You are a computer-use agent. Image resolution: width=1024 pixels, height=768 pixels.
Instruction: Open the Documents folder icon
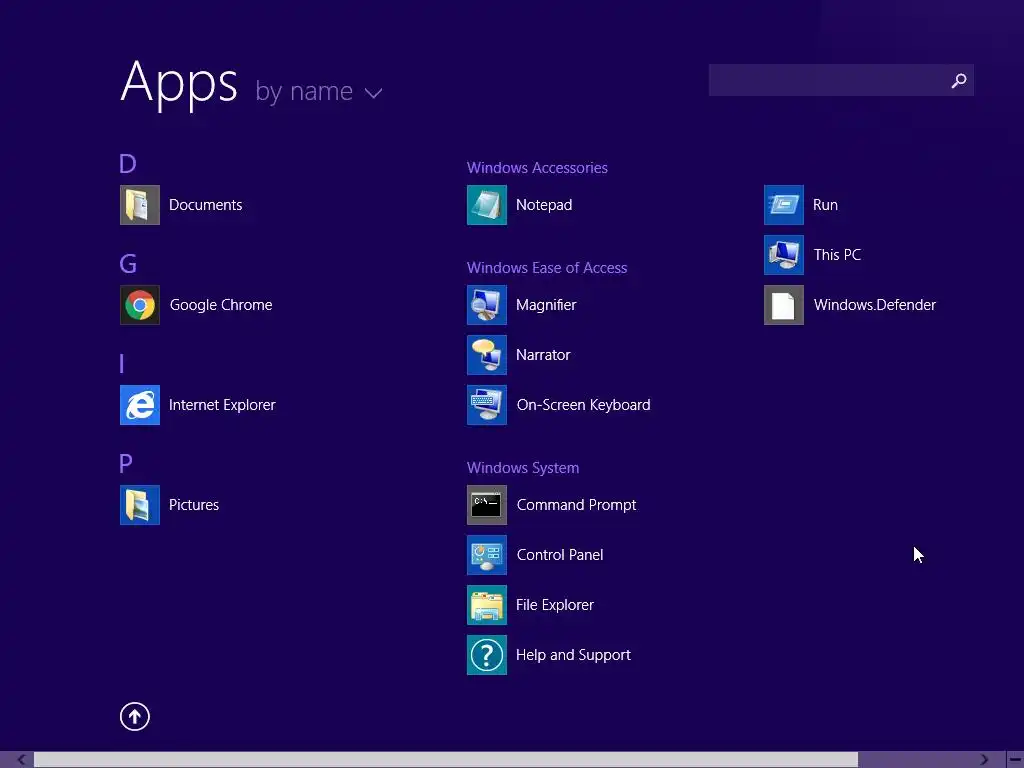[140, 205]
